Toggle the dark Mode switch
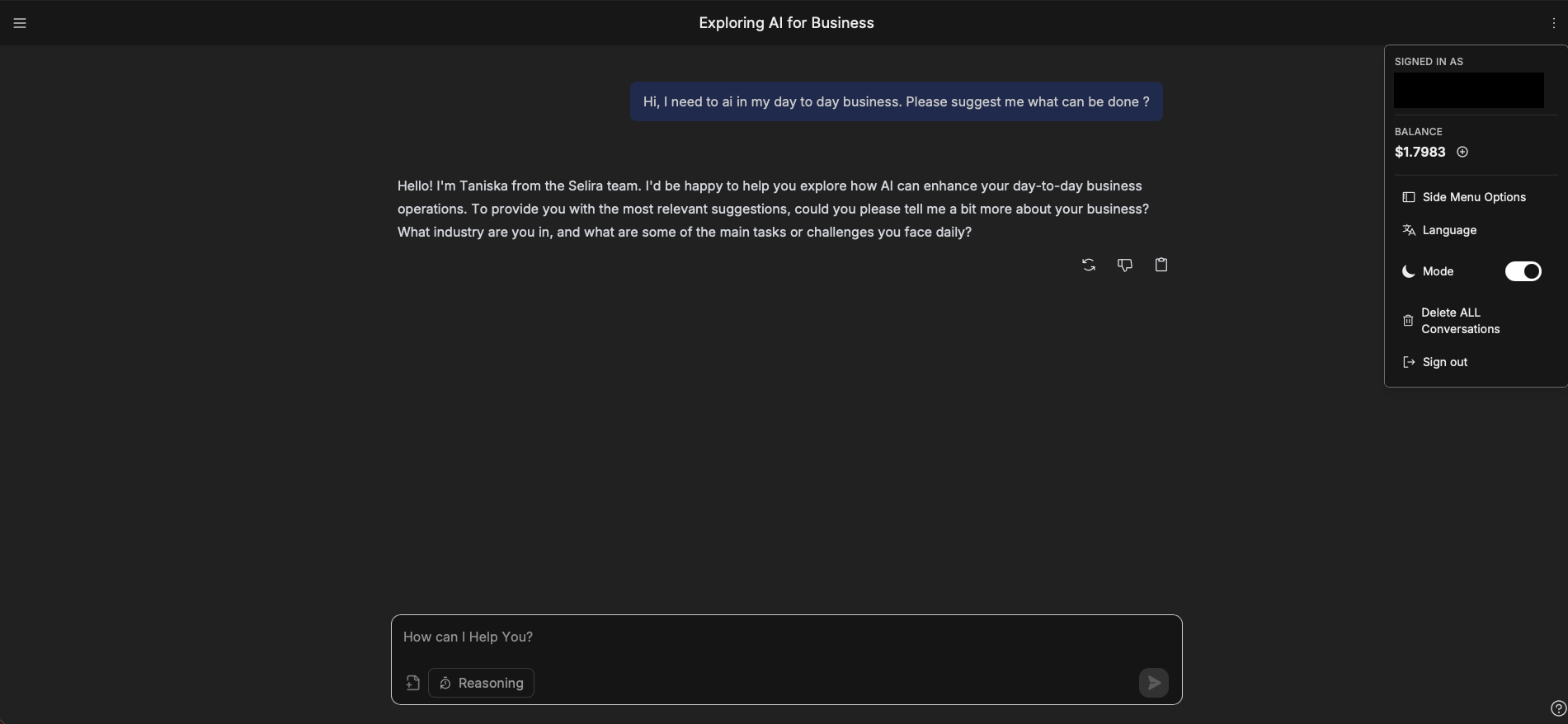Image resolution: width=1568 pixels, height=724 pixels. coord(1523,271)
